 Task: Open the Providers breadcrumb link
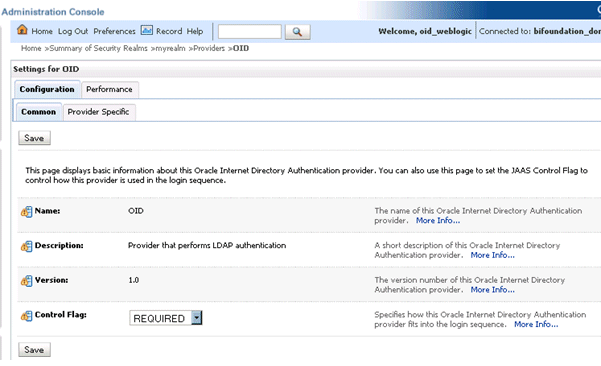pyautogui.click(x=209, y=48)
